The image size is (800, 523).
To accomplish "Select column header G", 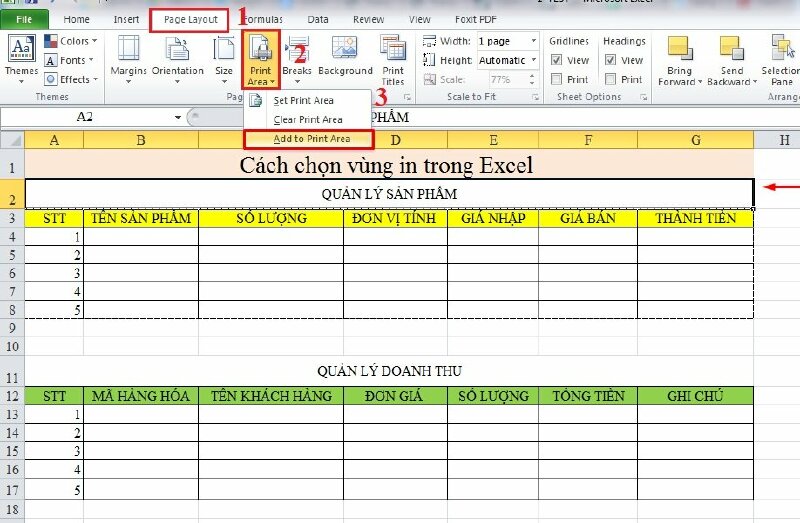I will tap(695, 140).
